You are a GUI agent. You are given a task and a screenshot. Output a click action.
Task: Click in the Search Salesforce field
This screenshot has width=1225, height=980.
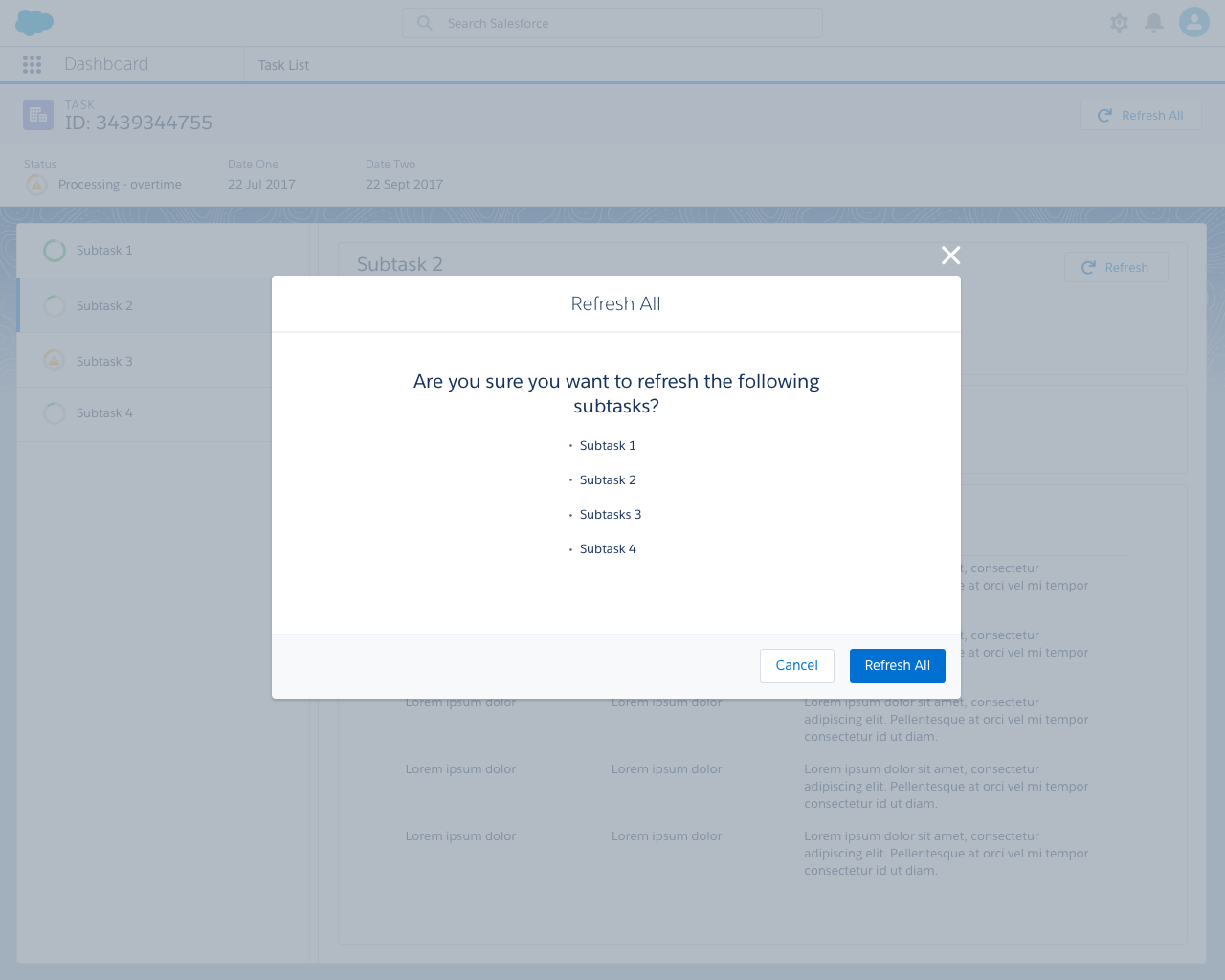tap(612, 23)
